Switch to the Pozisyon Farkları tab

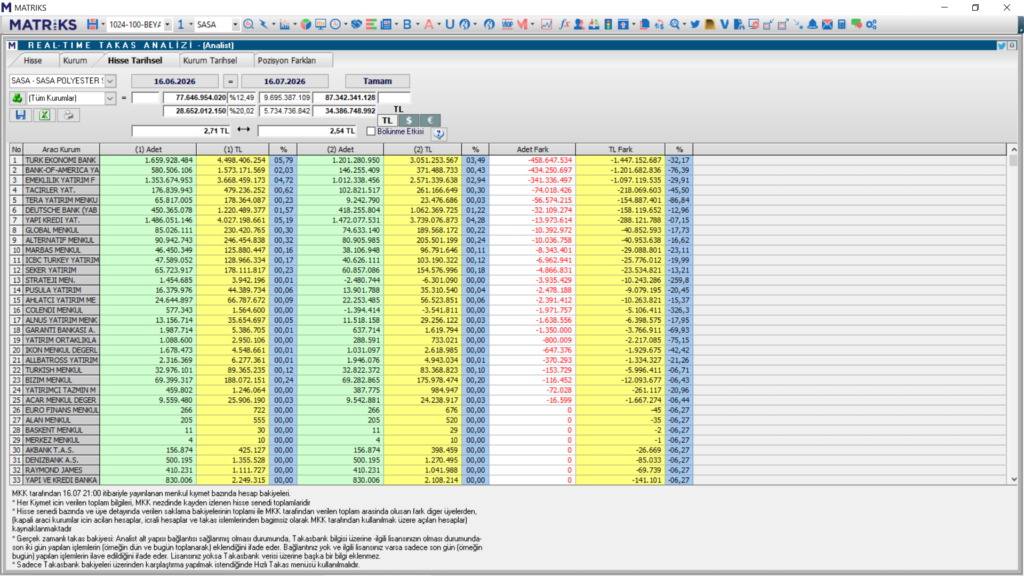pyautogui.click(x=287, y=60)
